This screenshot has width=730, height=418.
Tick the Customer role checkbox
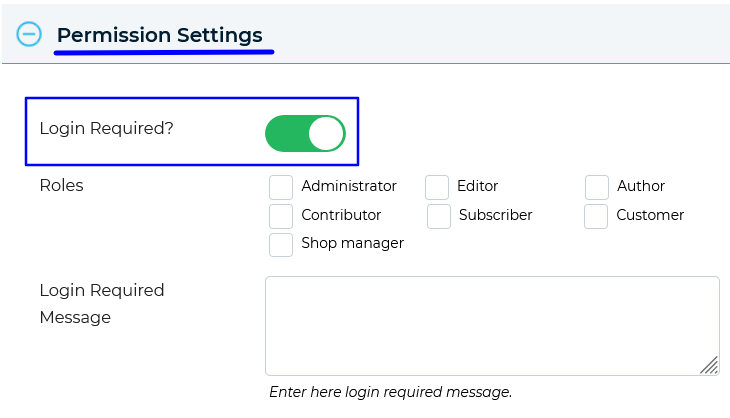[596, 216]
